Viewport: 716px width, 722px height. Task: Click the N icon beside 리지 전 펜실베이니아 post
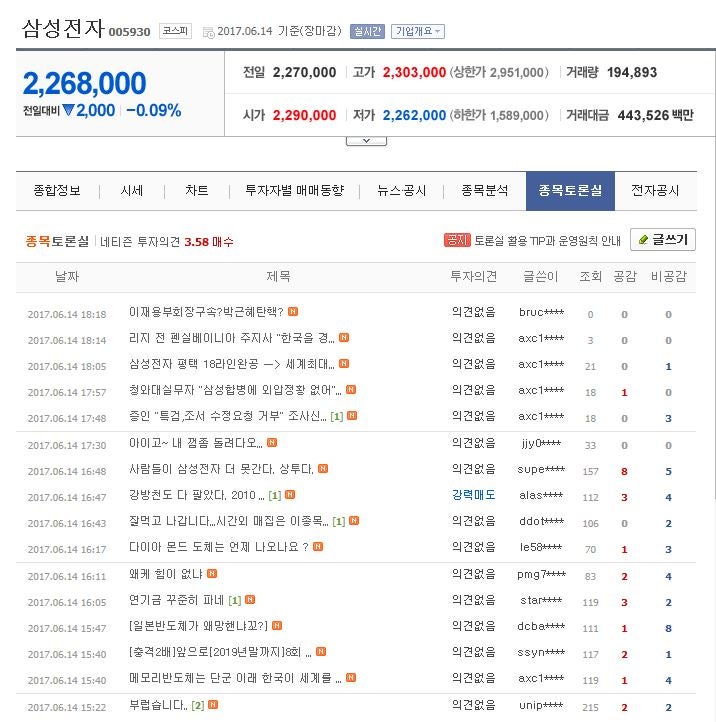(x=344, y=338)
